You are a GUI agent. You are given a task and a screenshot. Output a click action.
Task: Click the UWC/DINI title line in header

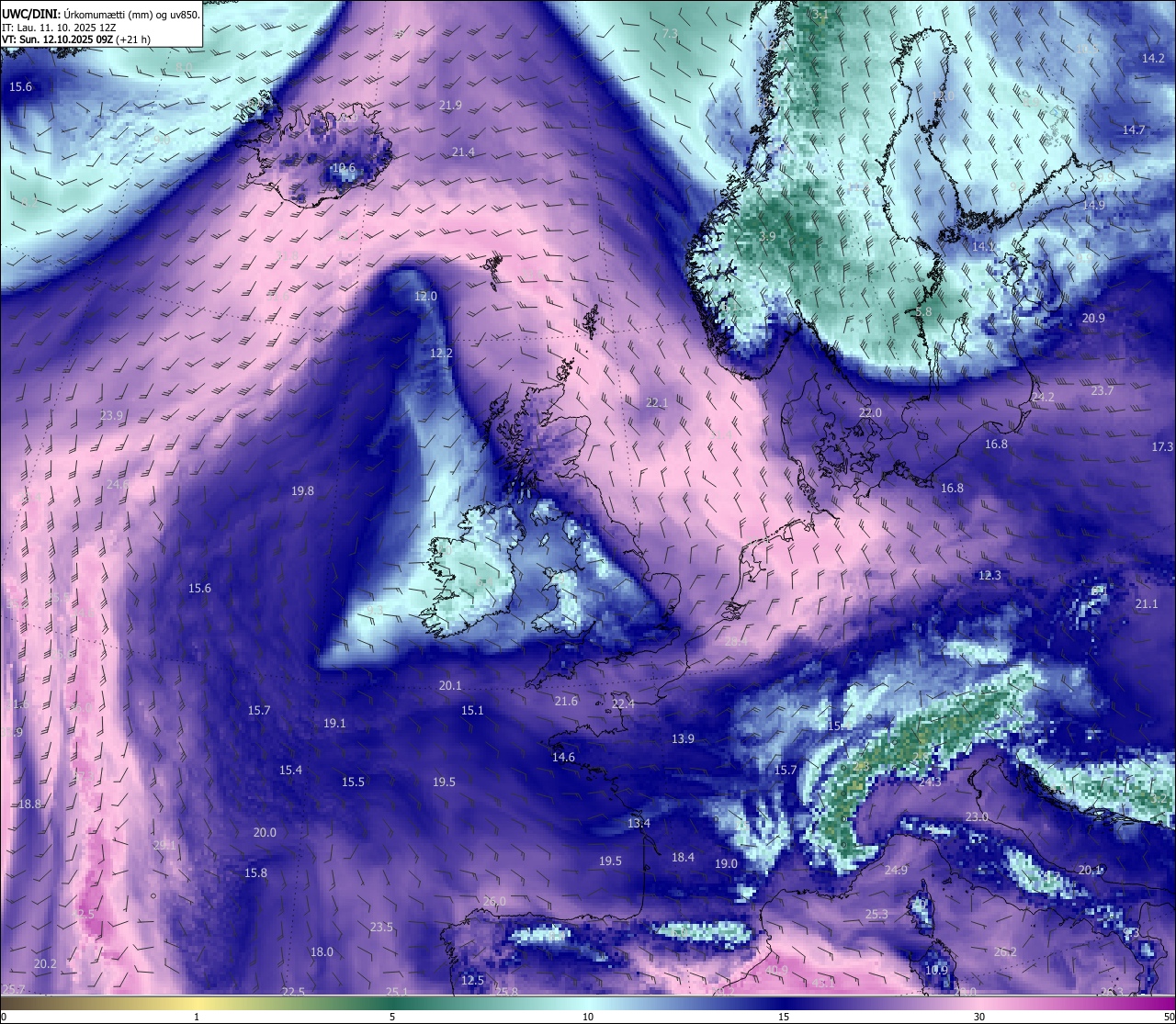click(101, 15)
